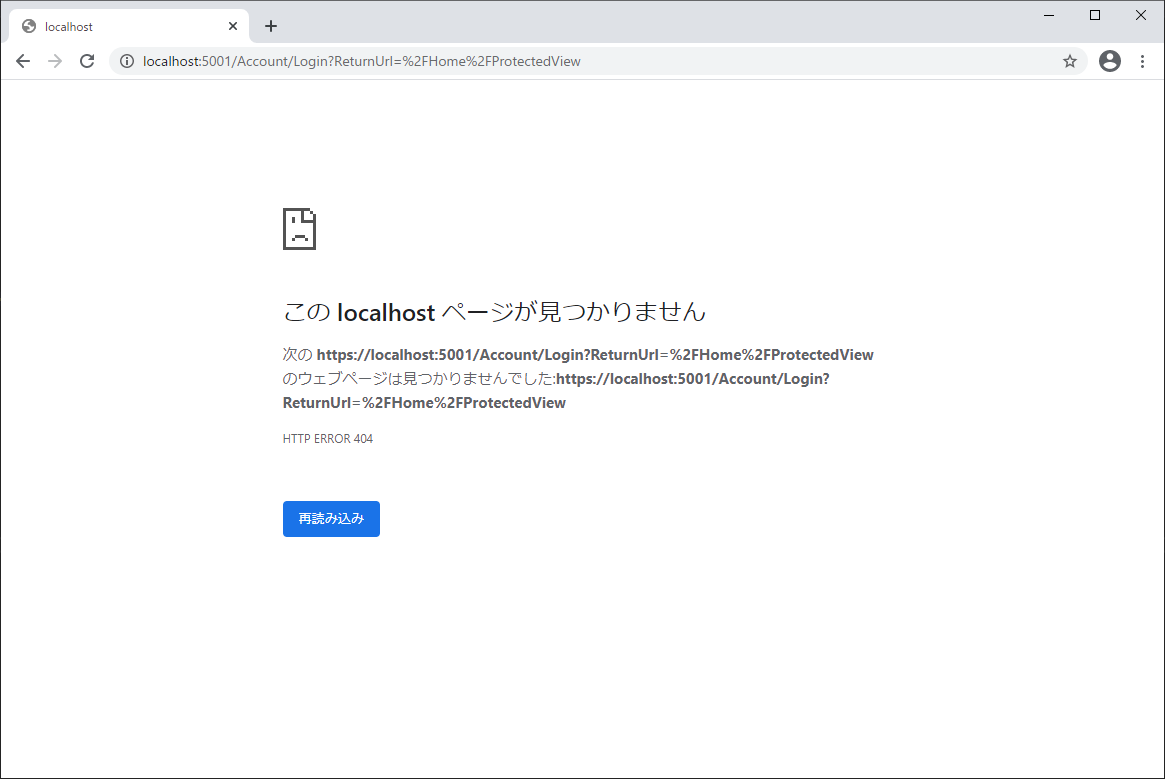Click inside the address bar
Viewport: 1165px width, 779px height.
pyautogui.click(x=600, y=61)
